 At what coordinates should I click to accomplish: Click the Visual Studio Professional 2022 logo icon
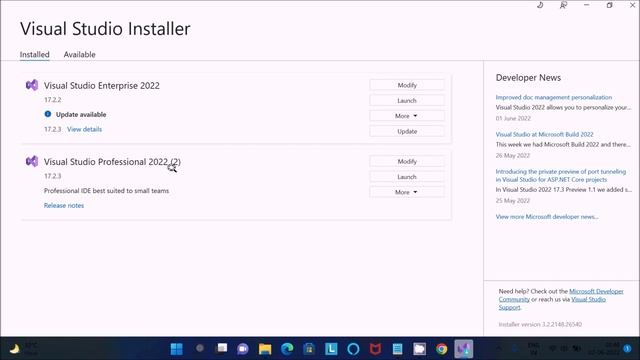pyautogui.click(x=32, y=161)
